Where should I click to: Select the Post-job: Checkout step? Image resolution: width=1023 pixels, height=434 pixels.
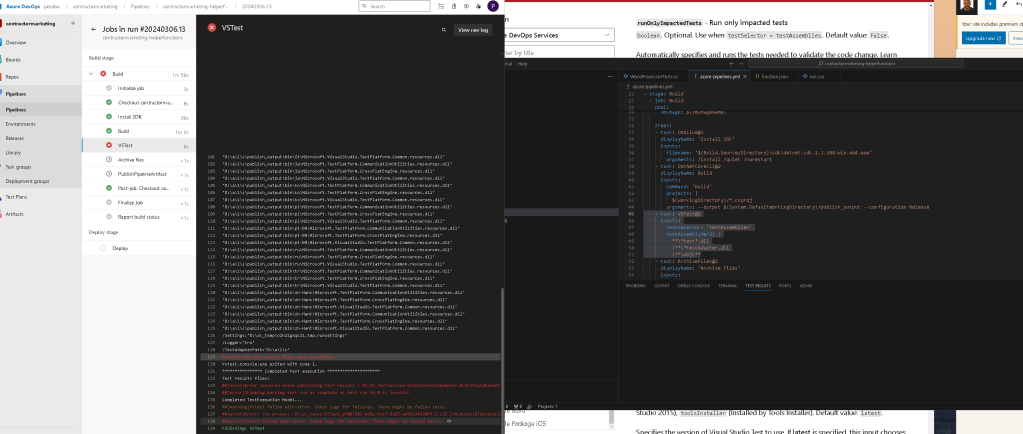point(139,188)
